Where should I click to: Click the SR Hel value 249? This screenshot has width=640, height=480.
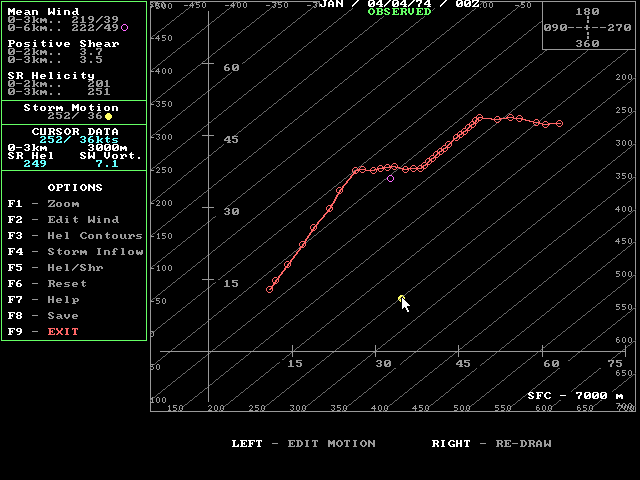(35, 164)
